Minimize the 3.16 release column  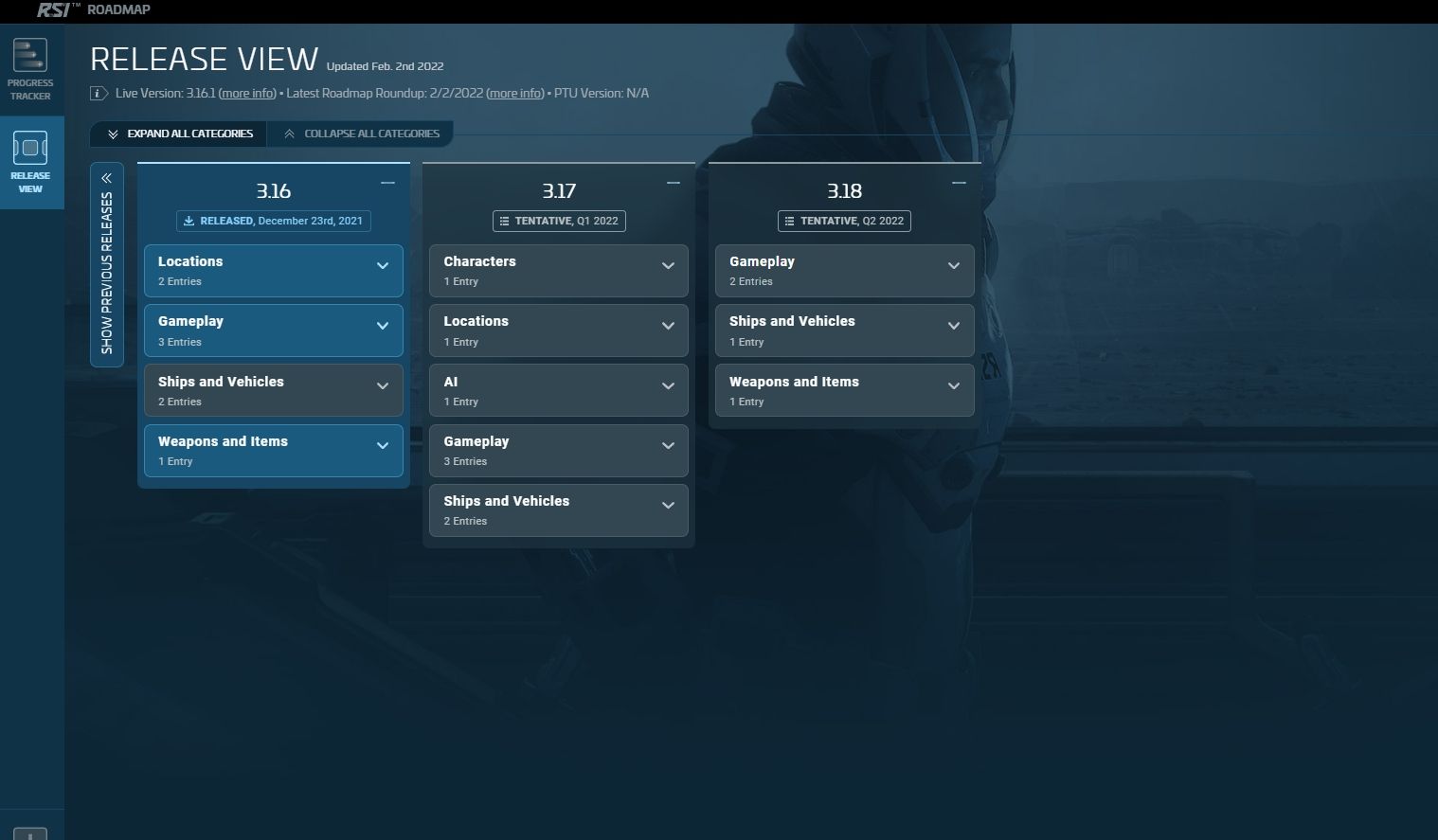387,183
